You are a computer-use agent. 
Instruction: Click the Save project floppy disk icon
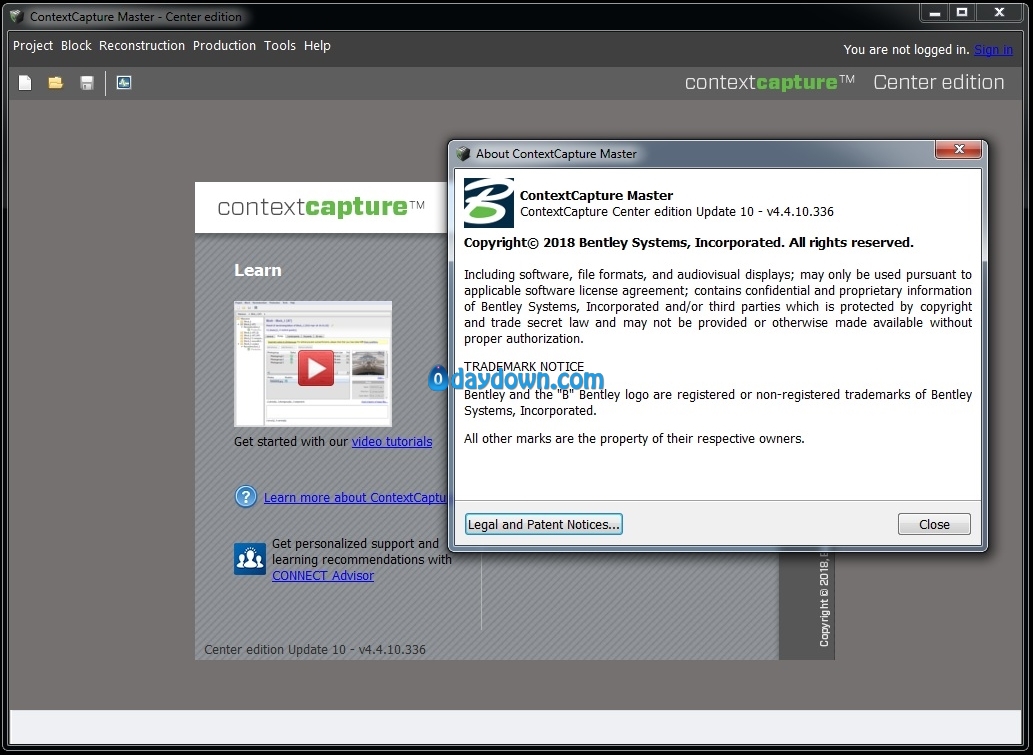[87, 82]
